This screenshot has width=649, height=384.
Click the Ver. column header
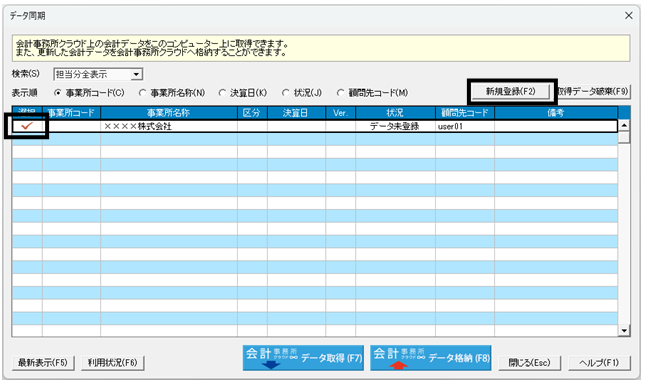[x=341, y=113]
